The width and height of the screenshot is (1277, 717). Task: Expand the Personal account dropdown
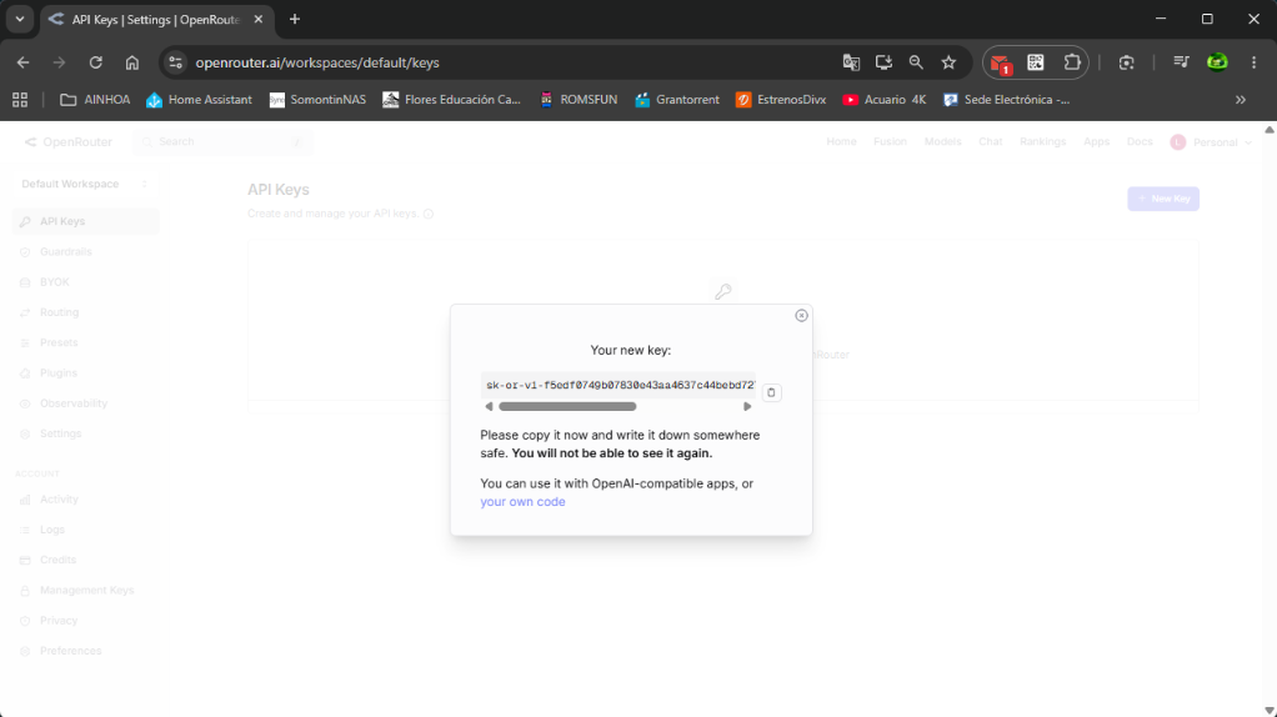point(1211,143)
